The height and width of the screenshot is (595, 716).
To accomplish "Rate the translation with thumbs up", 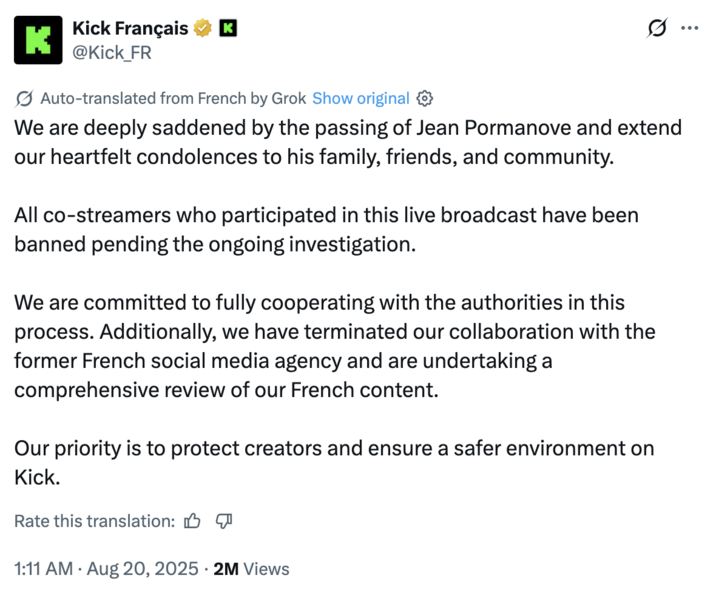I will tap(193, 521).
